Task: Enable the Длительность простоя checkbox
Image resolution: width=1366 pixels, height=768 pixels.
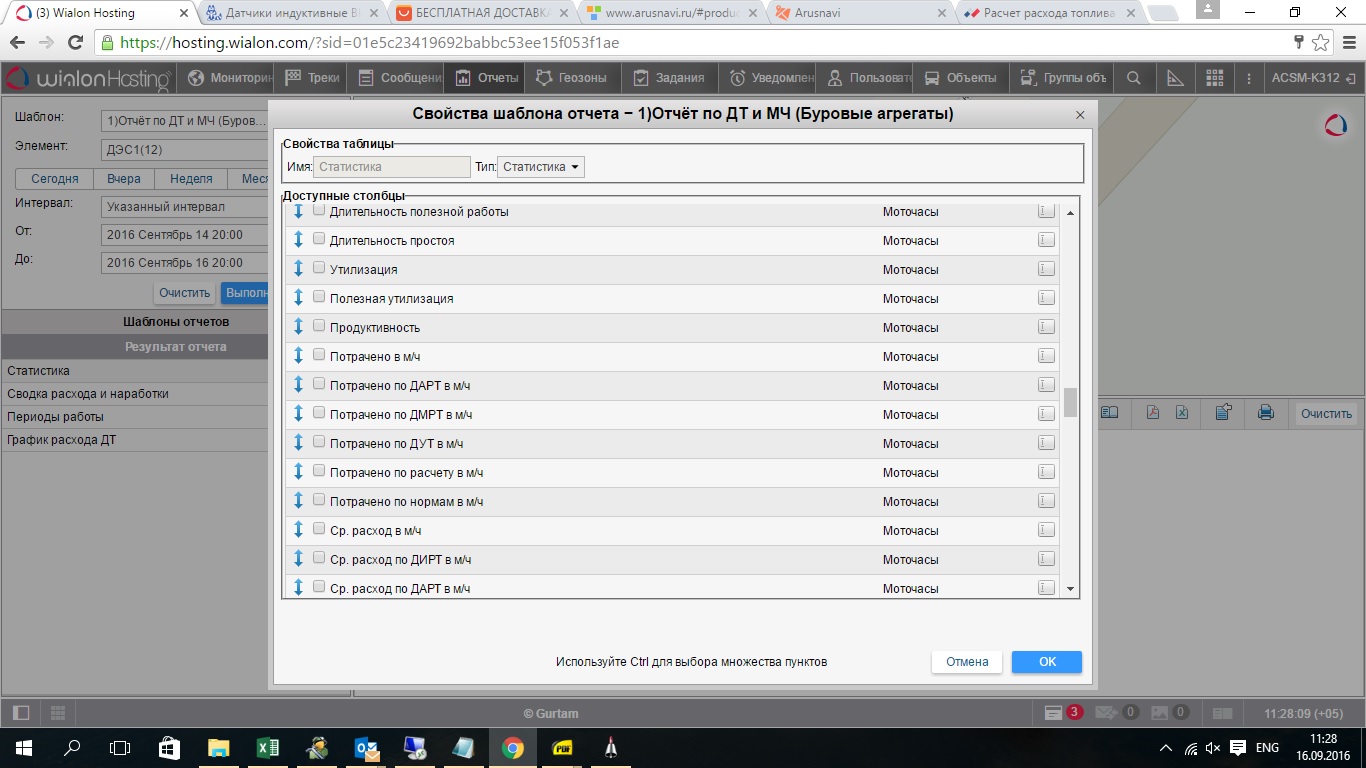Action: (319, 240)
